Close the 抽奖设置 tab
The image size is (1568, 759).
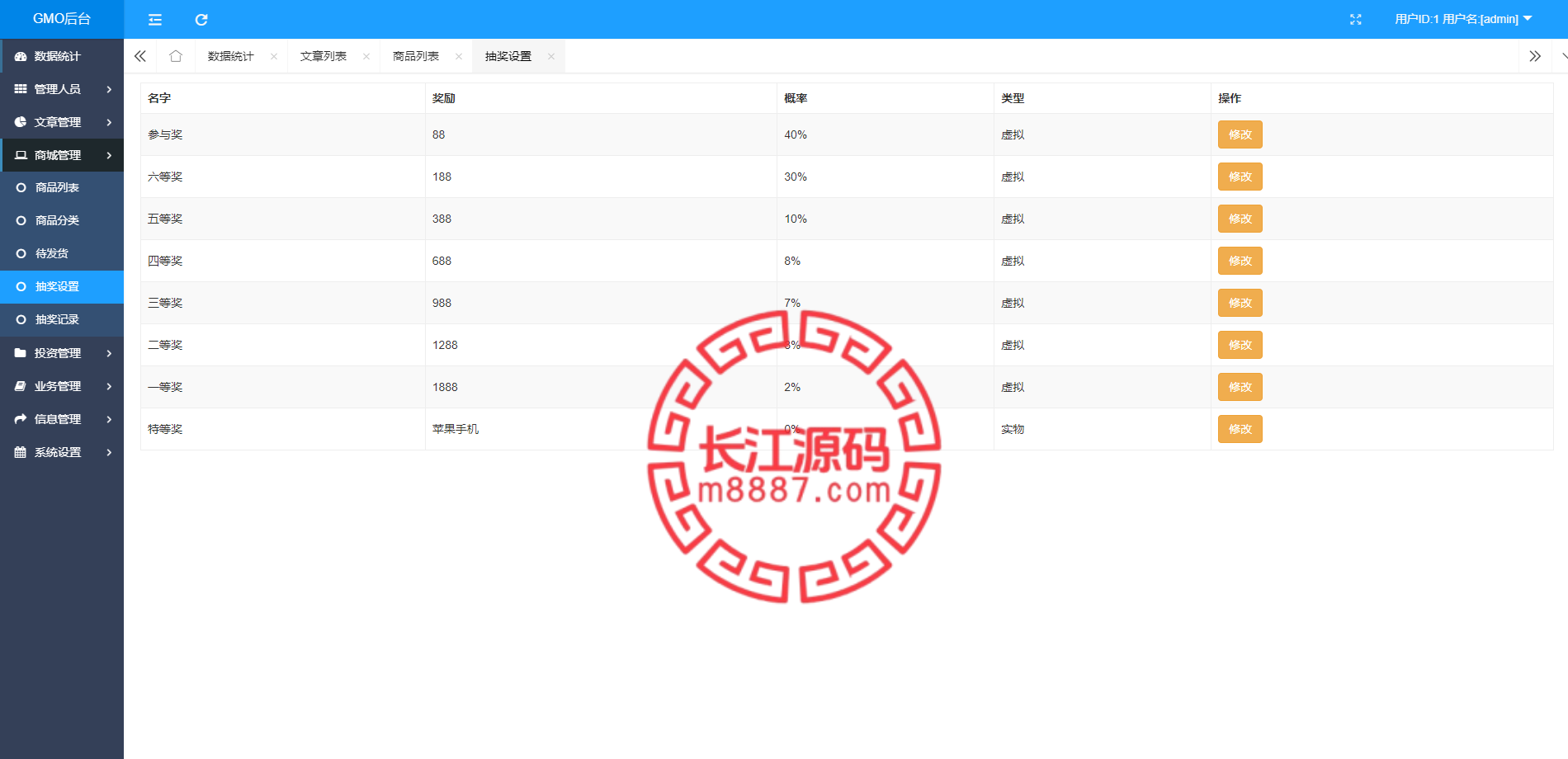551,56
